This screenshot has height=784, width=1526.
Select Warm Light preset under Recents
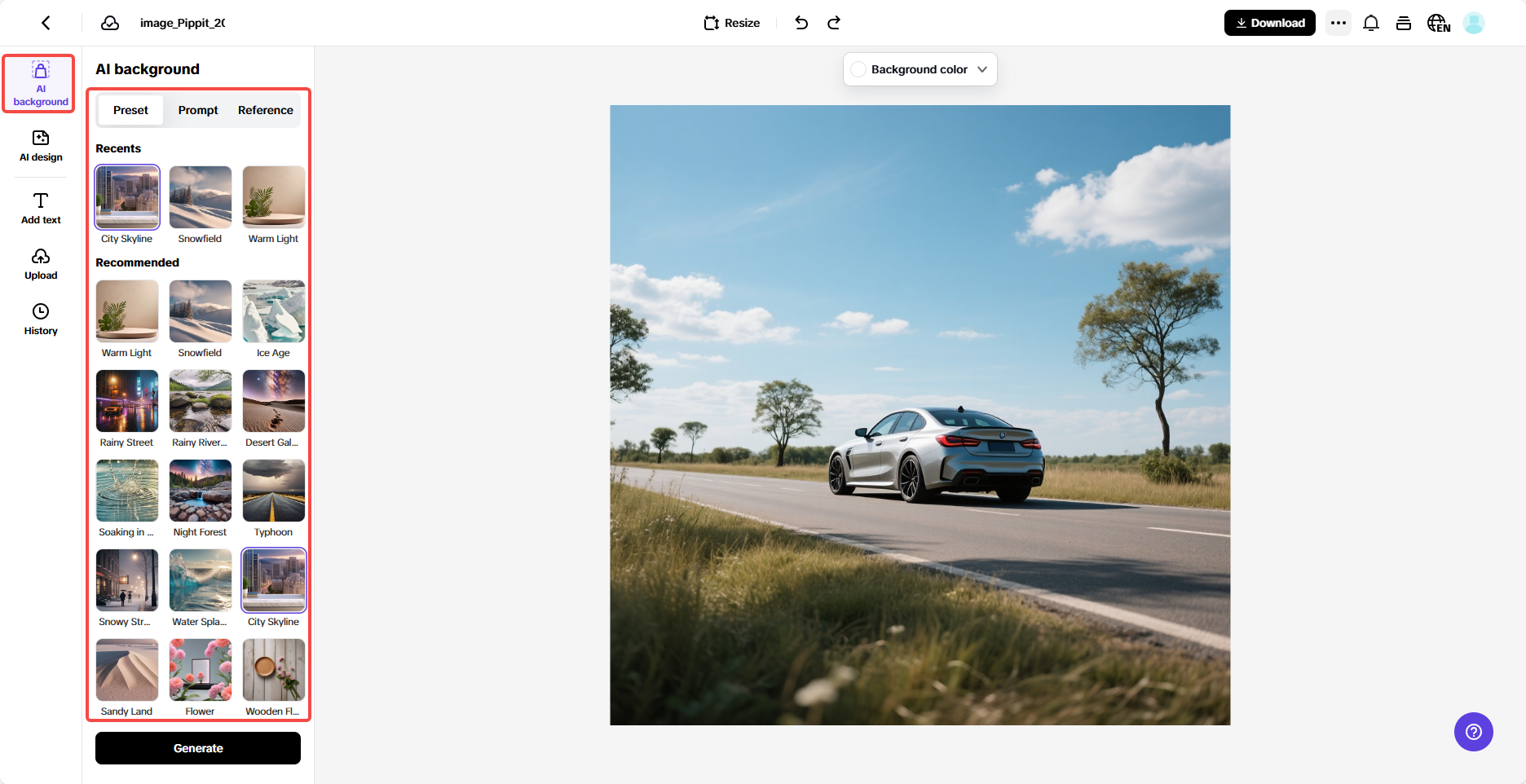click(x=274, y=197)
